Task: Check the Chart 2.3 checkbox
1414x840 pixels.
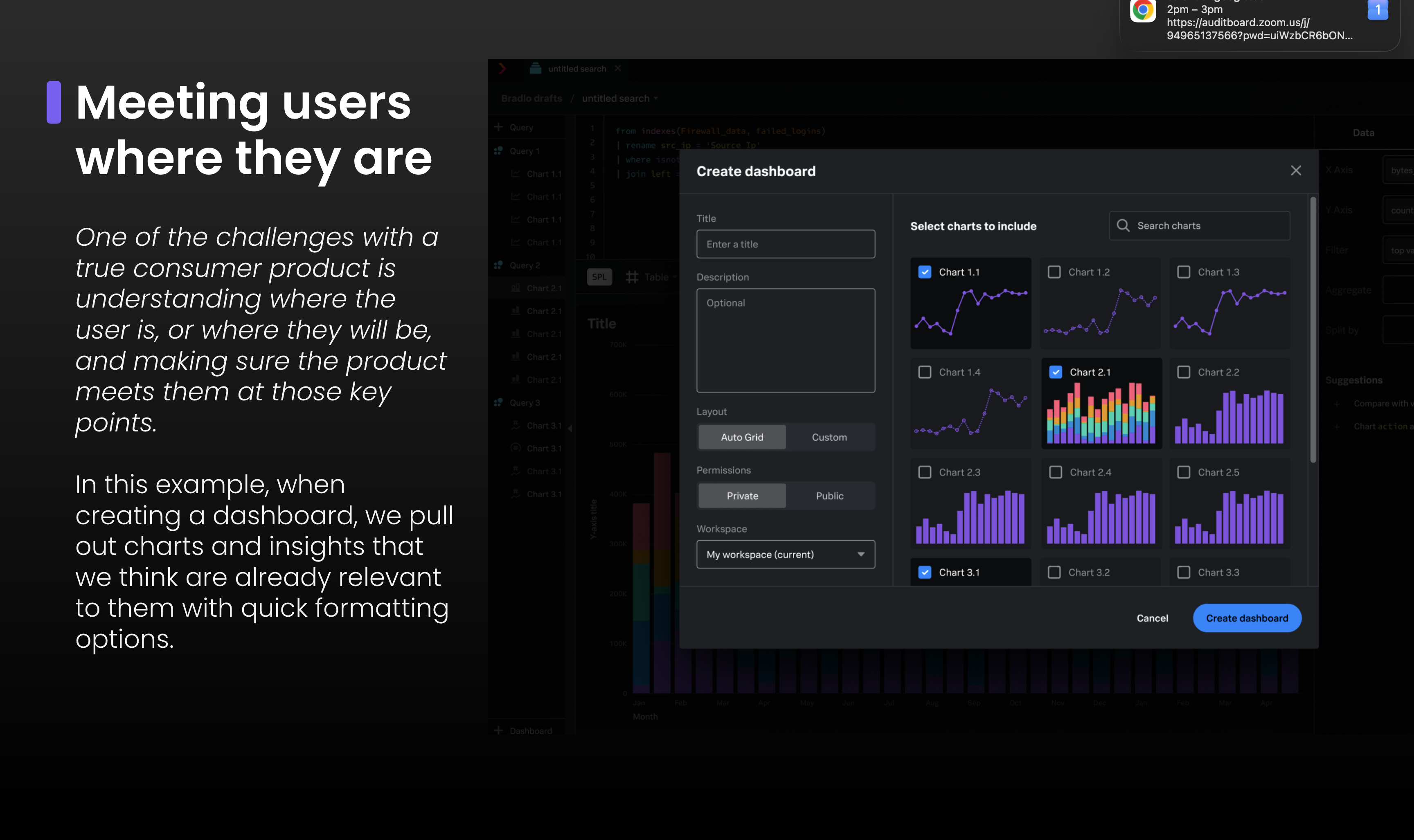Action: point(925,472)
